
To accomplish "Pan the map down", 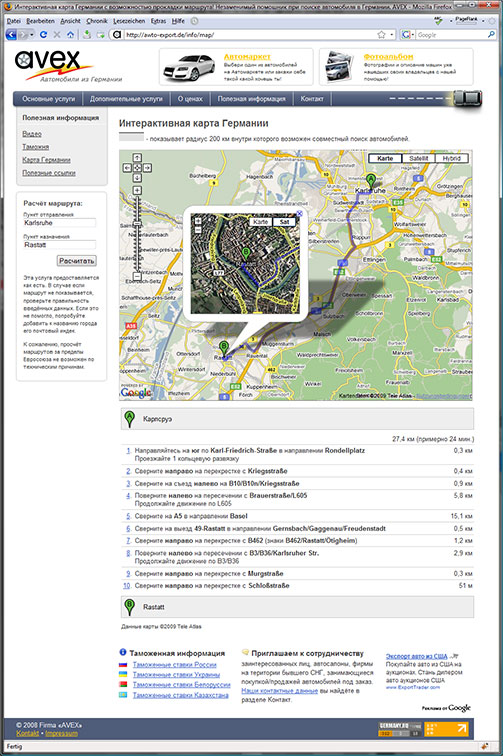I will point(137,178).
